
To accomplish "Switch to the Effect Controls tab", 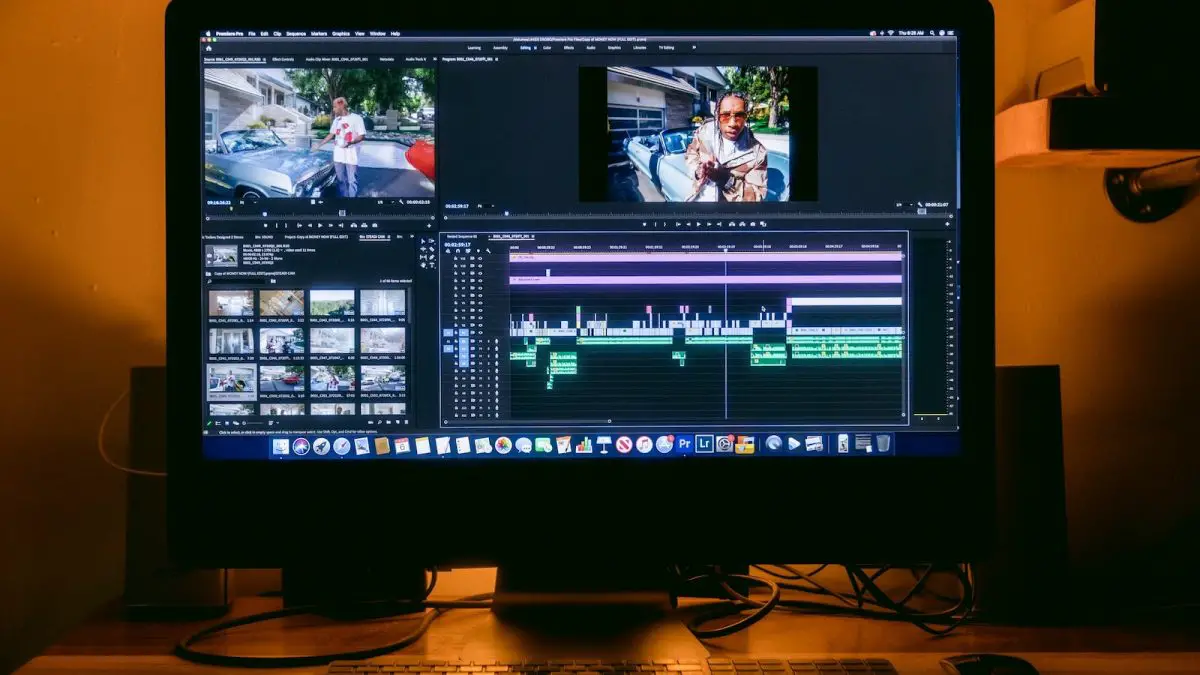I will [282, 60].
